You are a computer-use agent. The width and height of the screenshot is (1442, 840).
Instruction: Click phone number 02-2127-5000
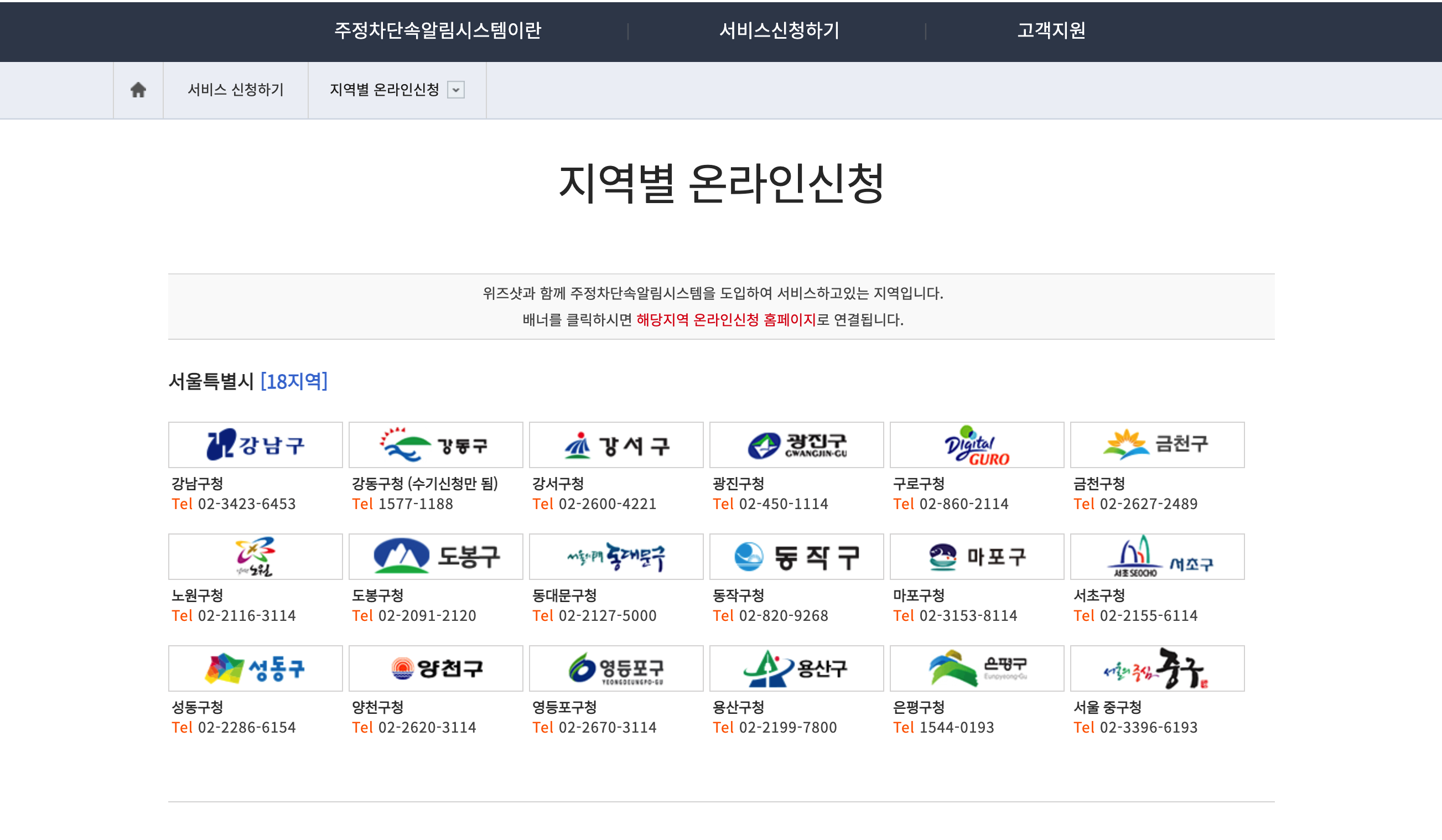[607, 616]
